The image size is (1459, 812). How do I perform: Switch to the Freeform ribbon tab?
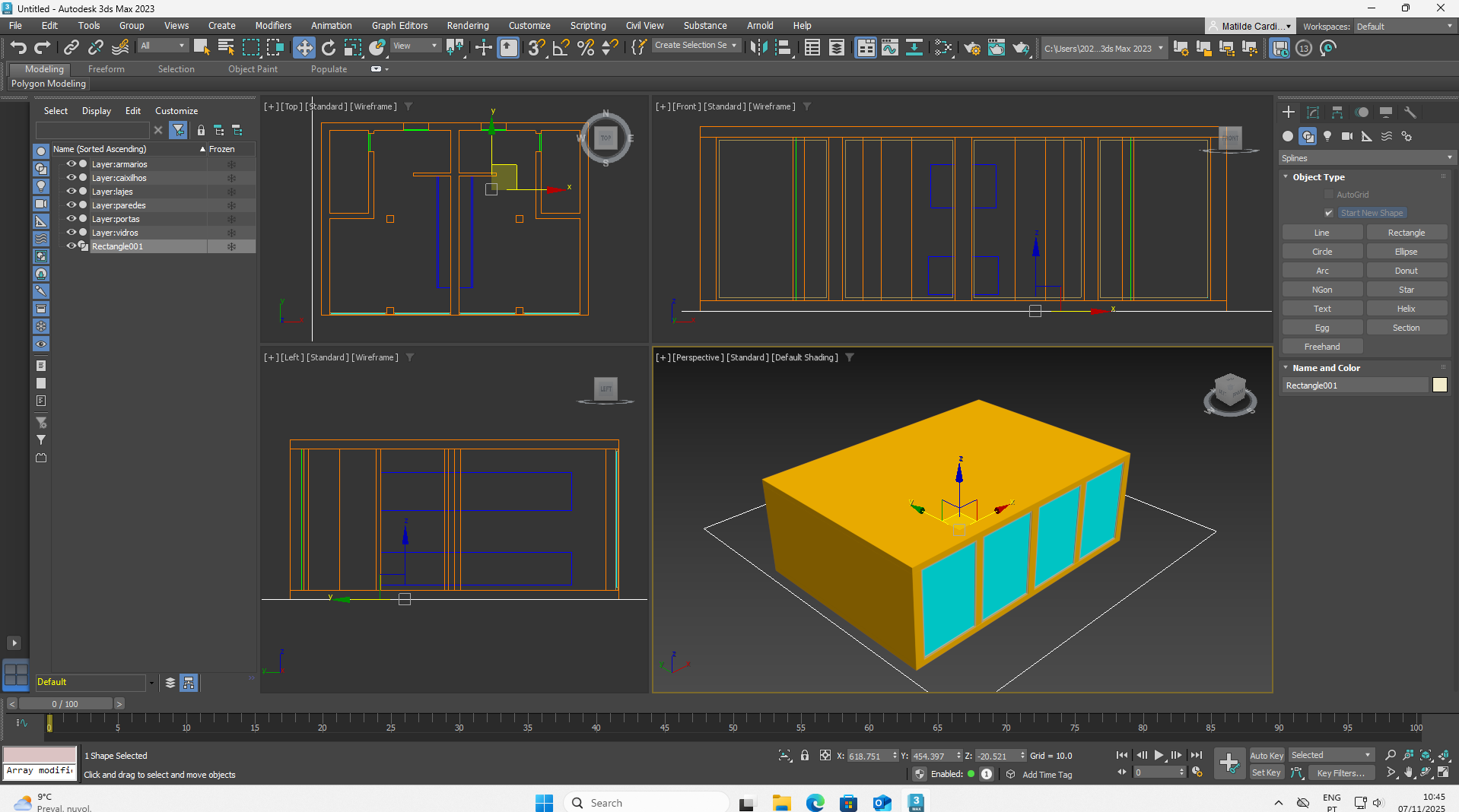(x=106, y=68)
